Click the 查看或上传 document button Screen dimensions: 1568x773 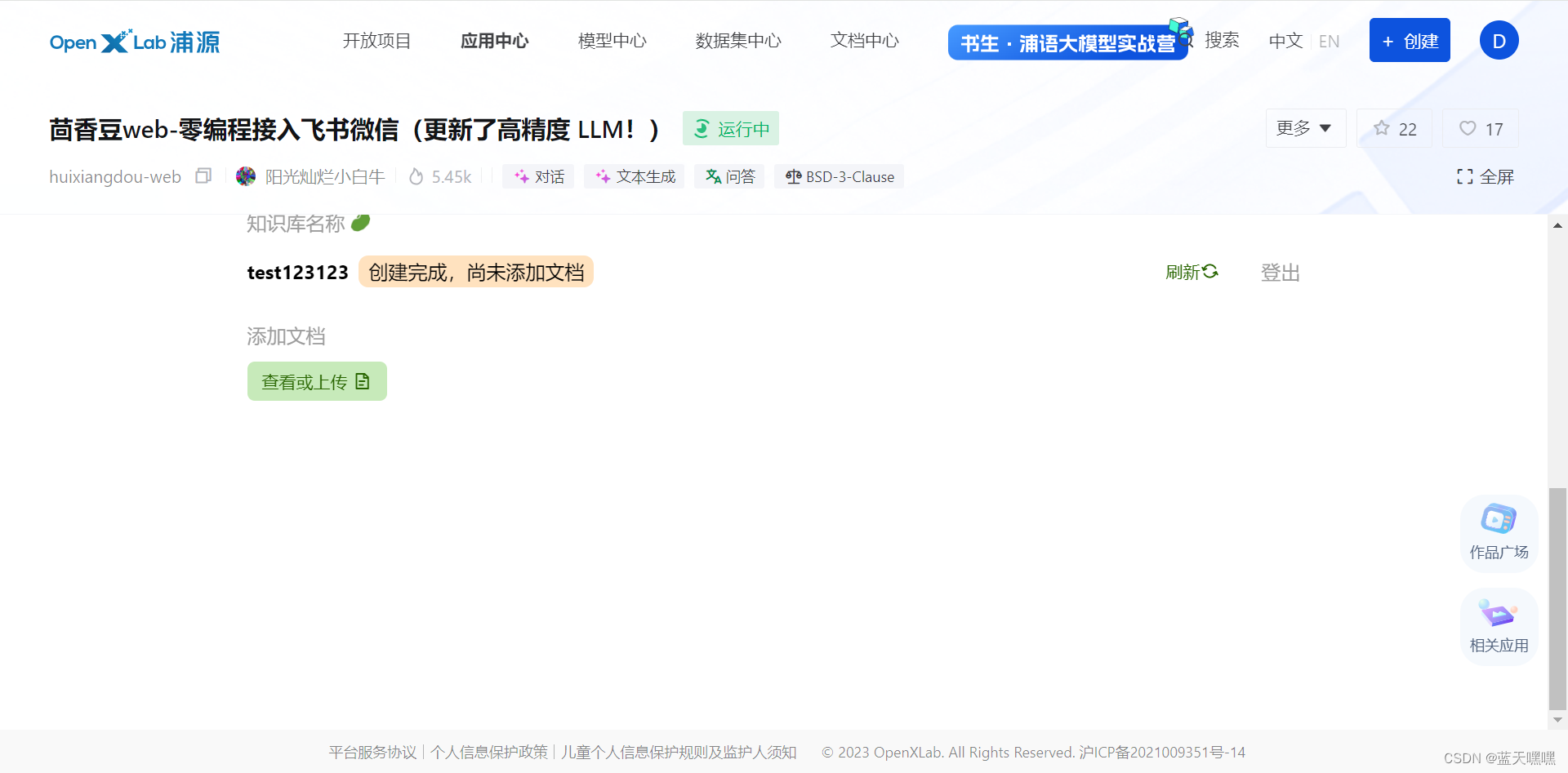point(317,381)
